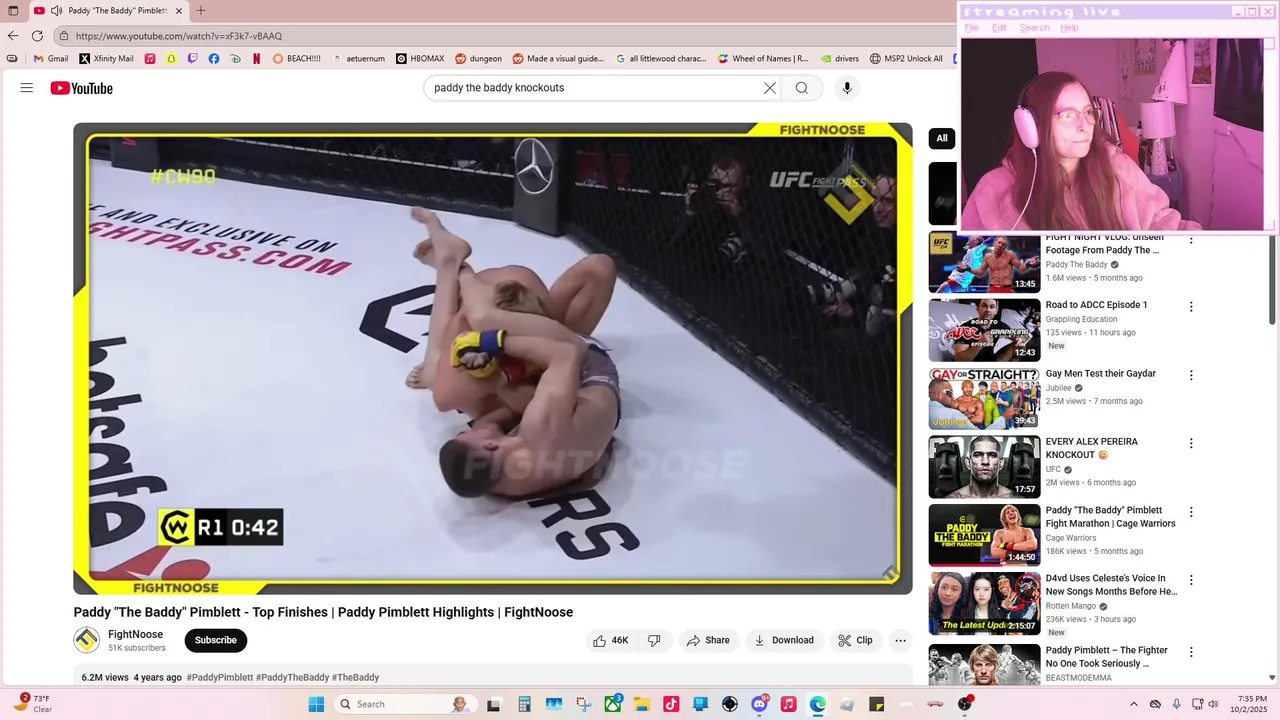Open Discord from the taskbar

[759, 704]
